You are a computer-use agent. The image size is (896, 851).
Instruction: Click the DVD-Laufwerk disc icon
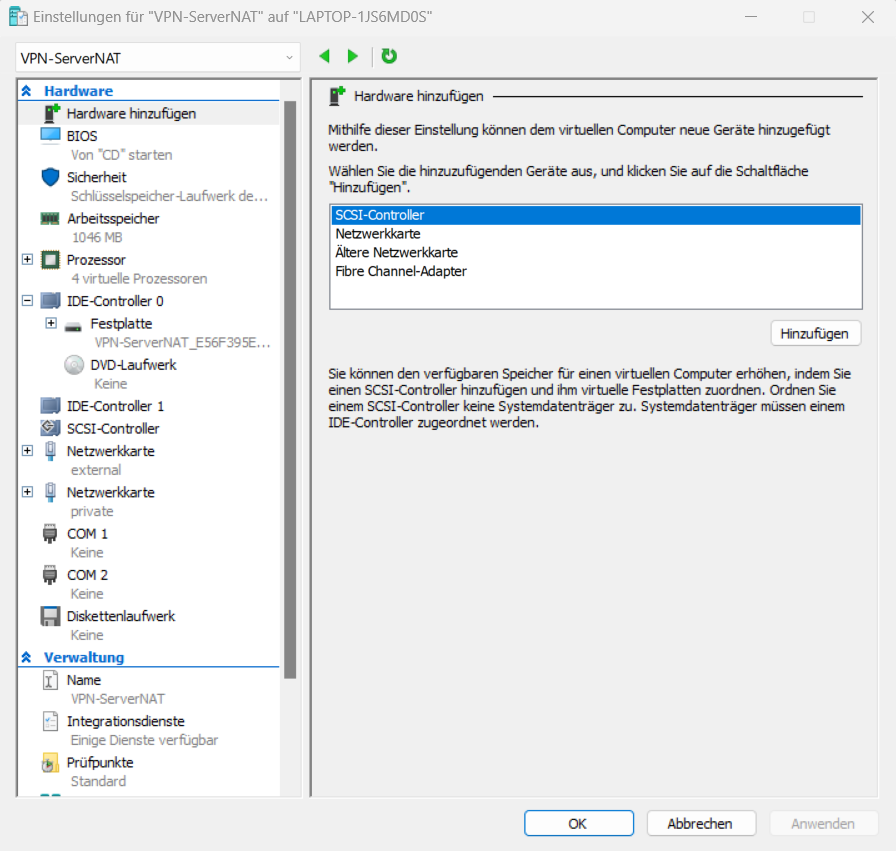point(74,365)
